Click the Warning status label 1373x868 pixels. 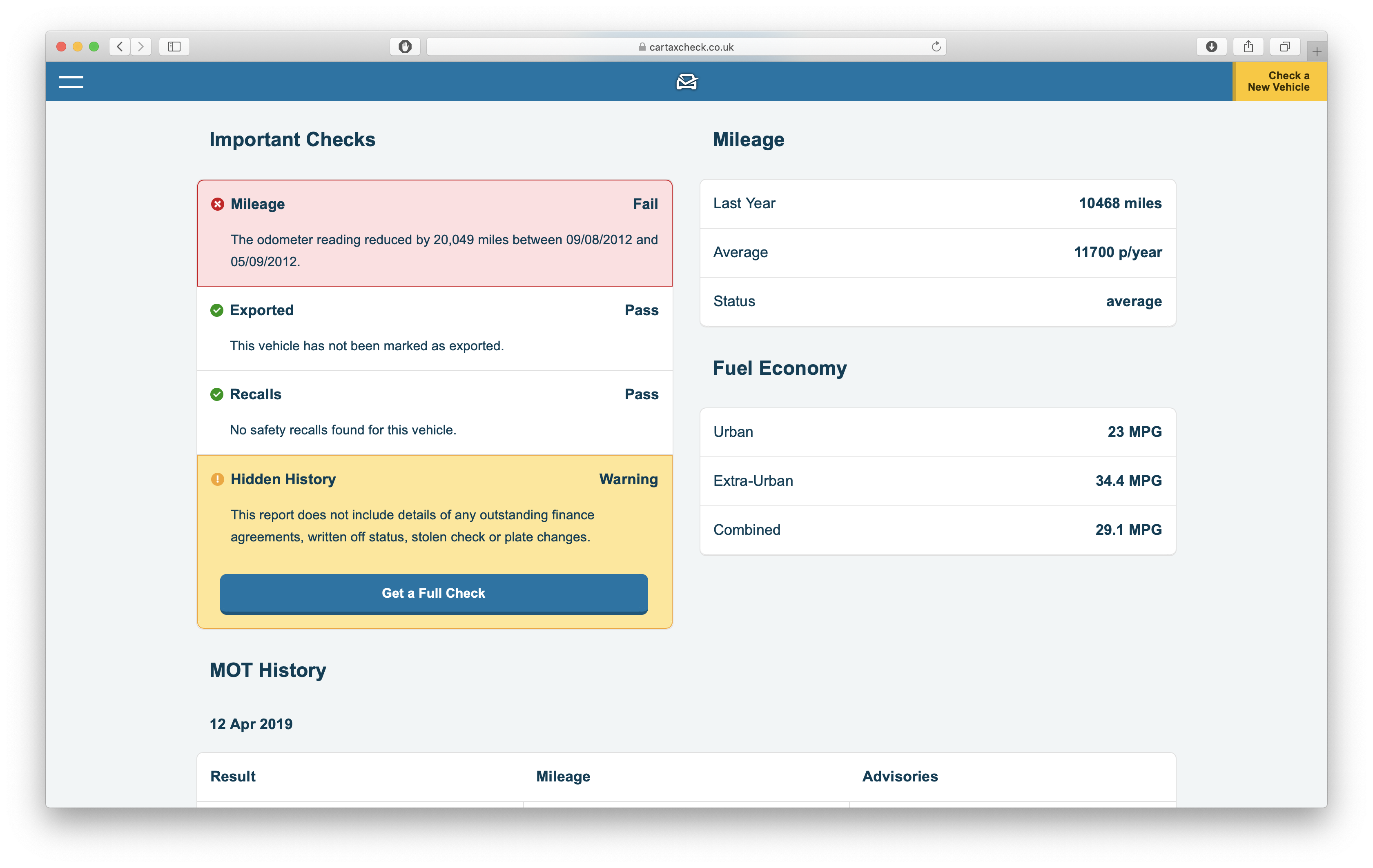(629, 479)
